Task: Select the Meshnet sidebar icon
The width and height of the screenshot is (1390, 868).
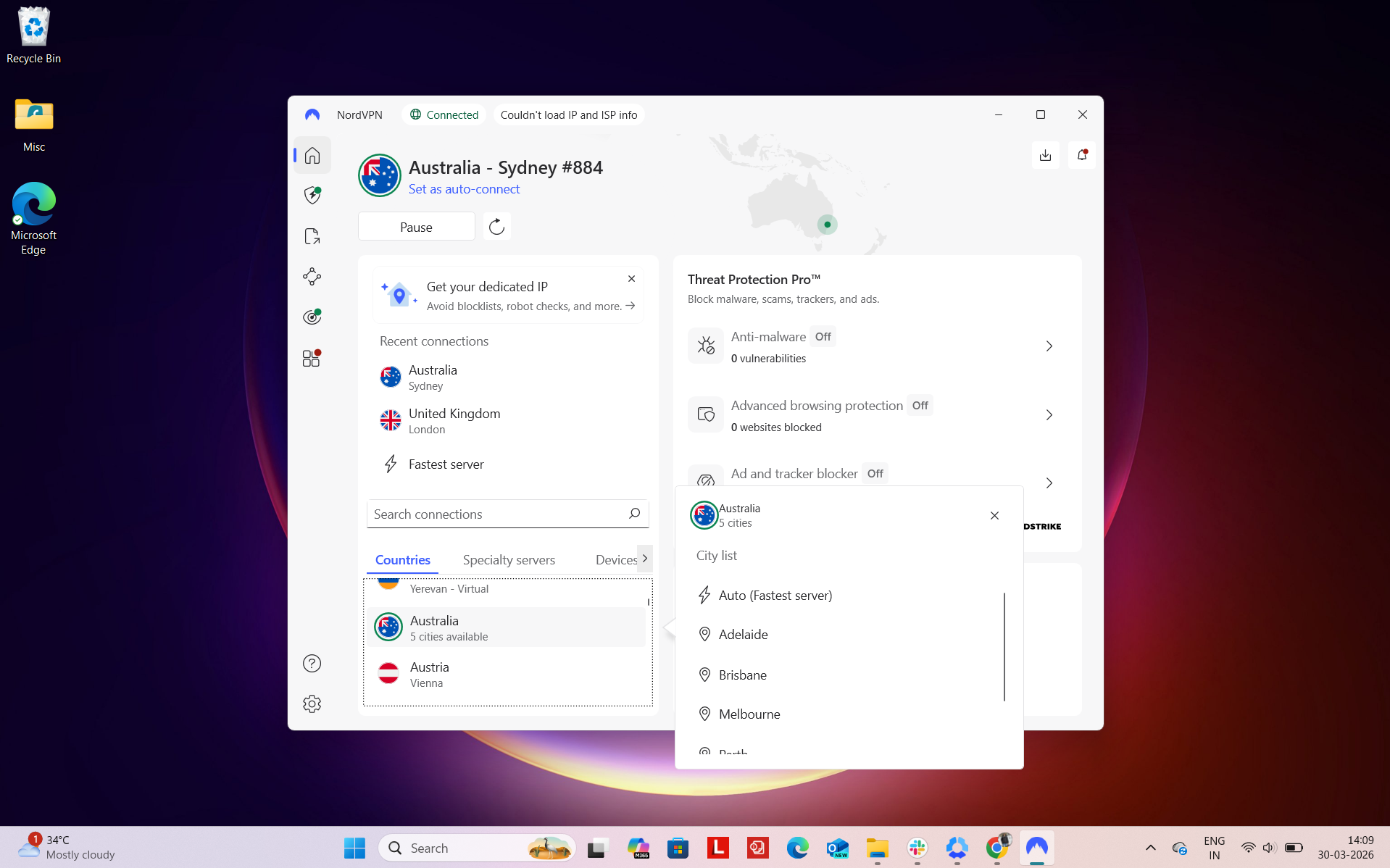Action: pos(312,276)
